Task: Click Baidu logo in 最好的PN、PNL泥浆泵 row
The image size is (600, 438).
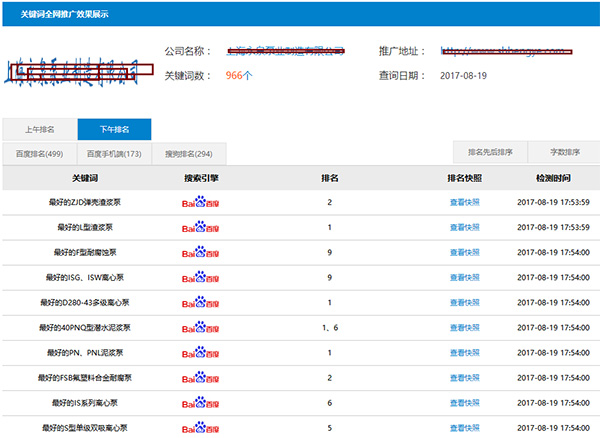Action: (200, 352)
